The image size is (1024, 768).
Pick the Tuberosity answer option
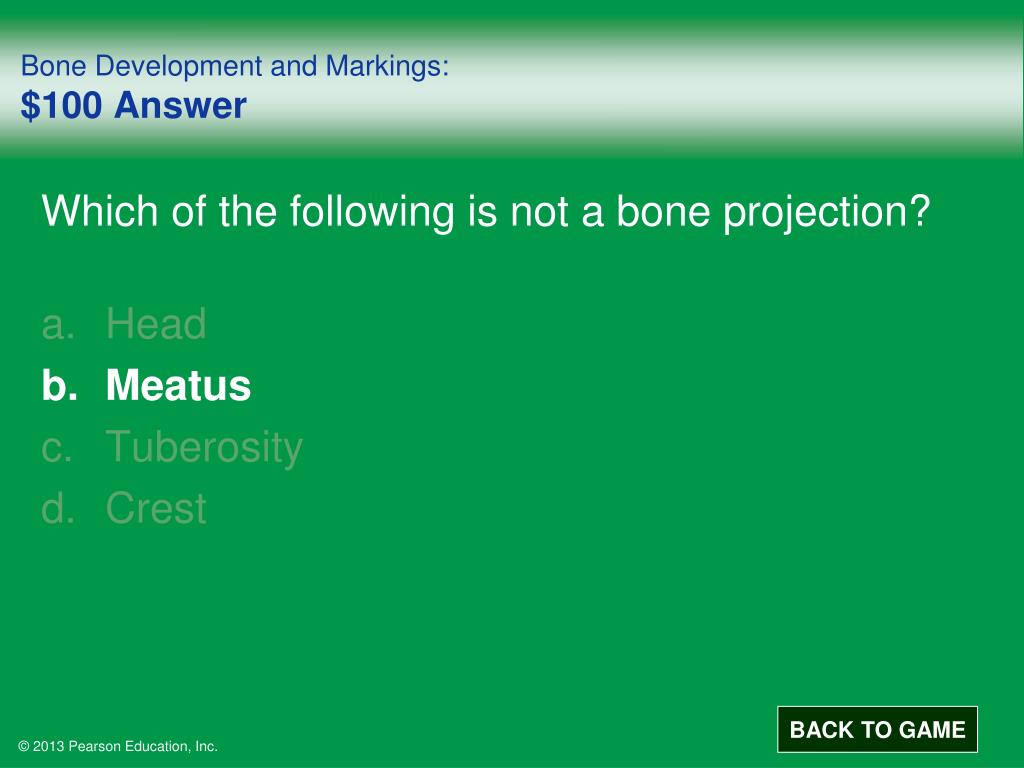tap(204, 448)
